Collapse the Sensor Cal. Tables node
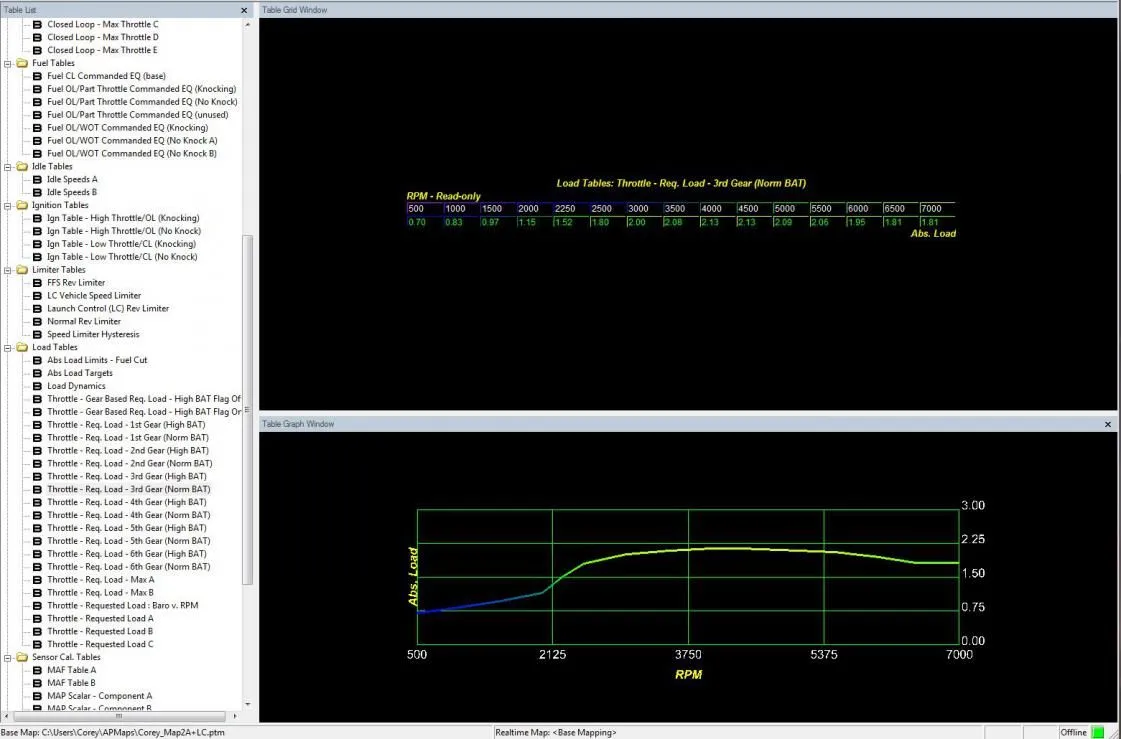This screenshot has width=1121, height=739. [8, 657]
